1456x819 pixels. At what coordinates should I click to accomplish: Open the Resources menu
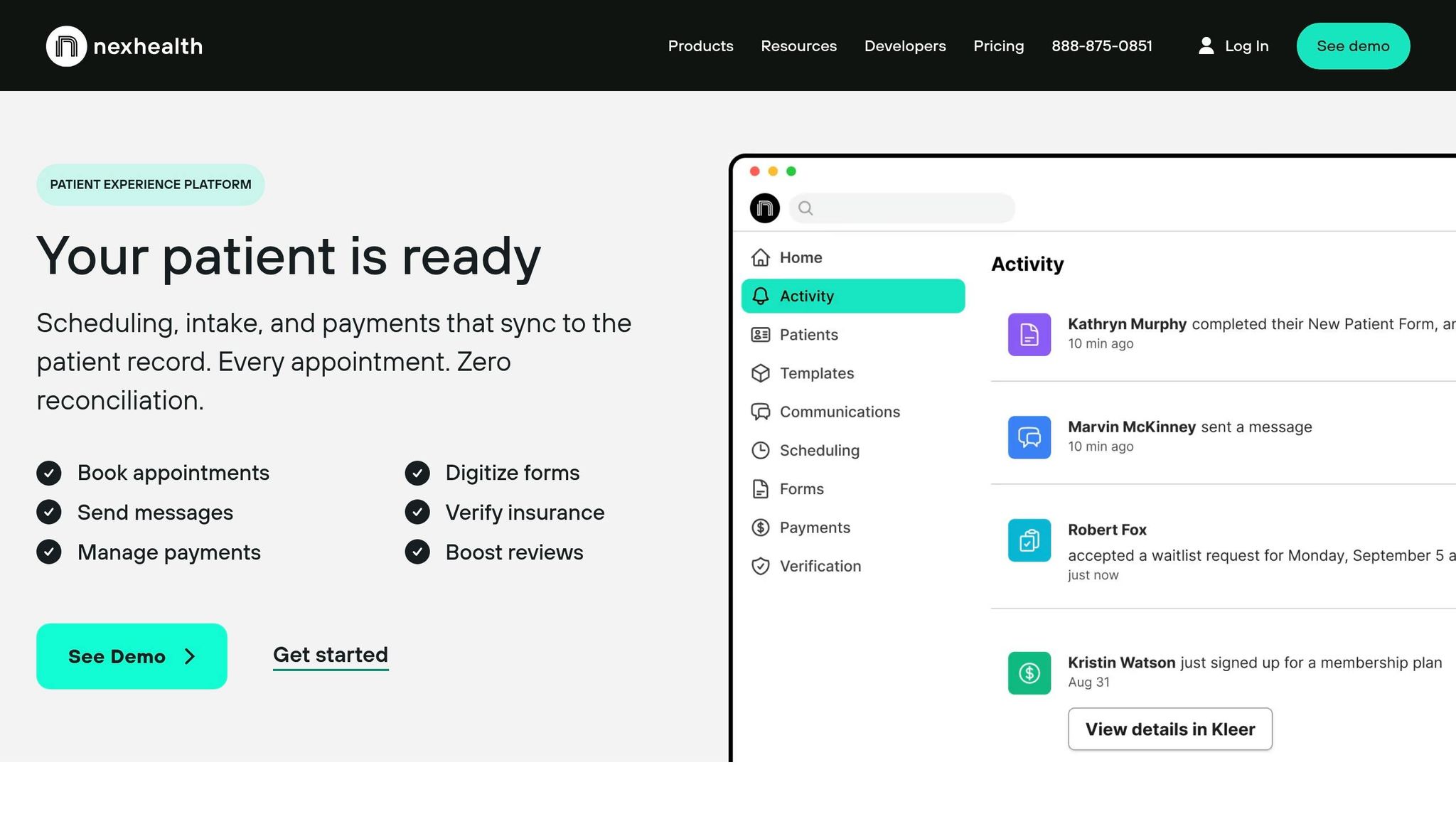(x=798, y=46)
